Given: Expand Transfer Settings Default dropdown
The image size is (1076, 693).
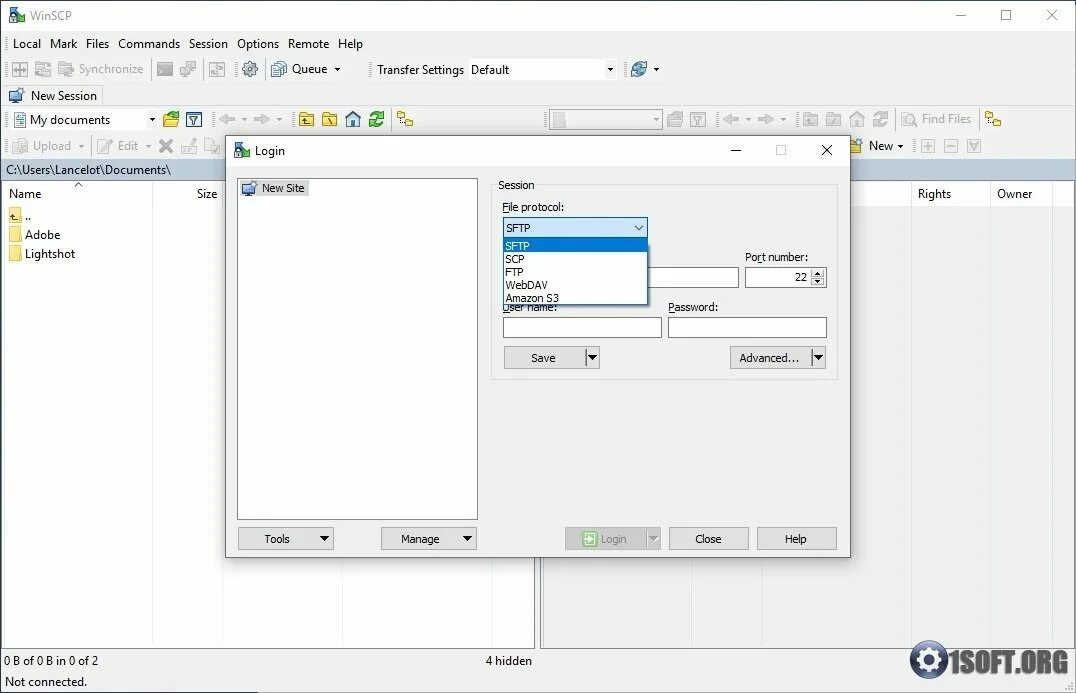Looking at the screenshot, I should click(x=610, y=69).
